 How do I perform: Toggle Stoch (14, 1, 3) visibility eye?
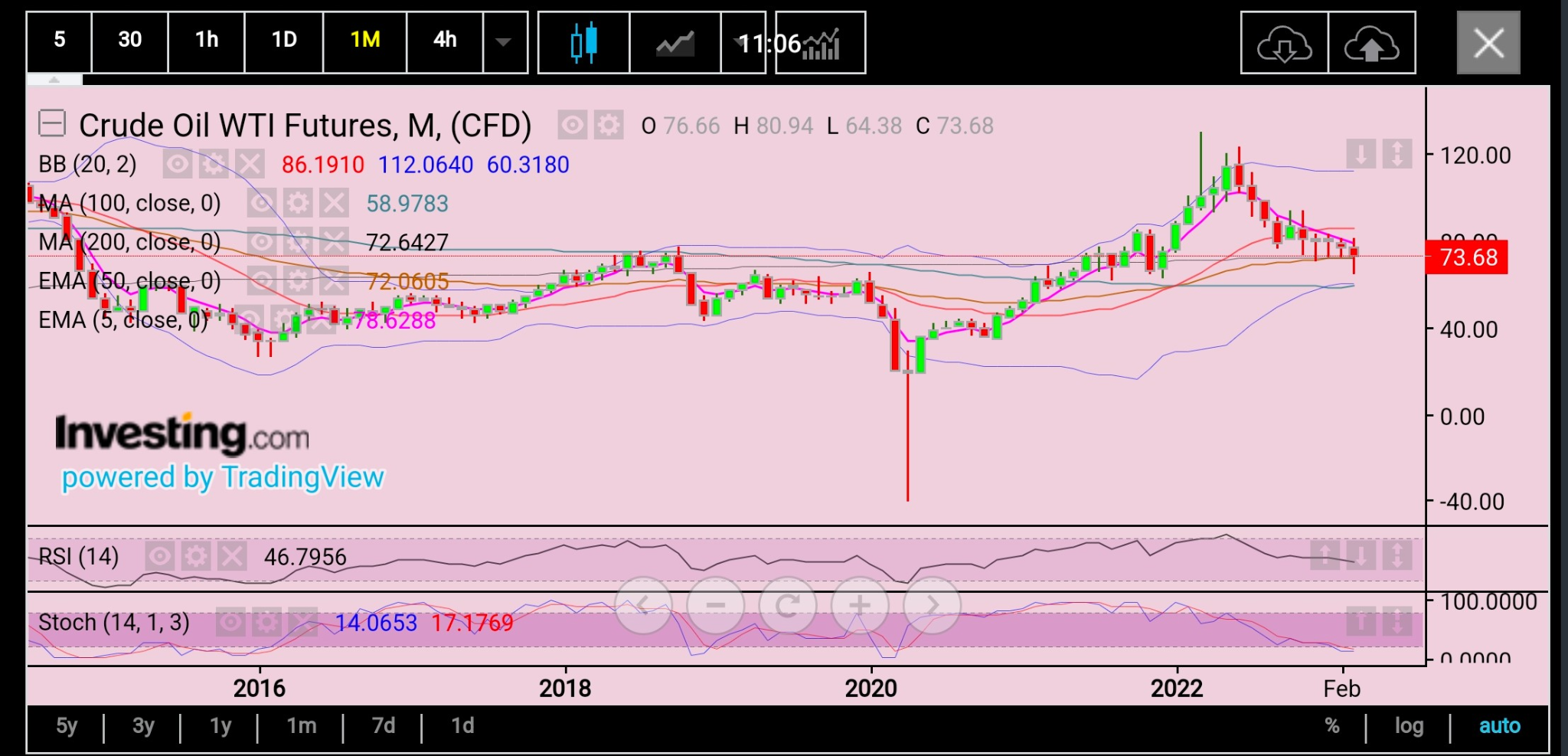coord(230,622)
